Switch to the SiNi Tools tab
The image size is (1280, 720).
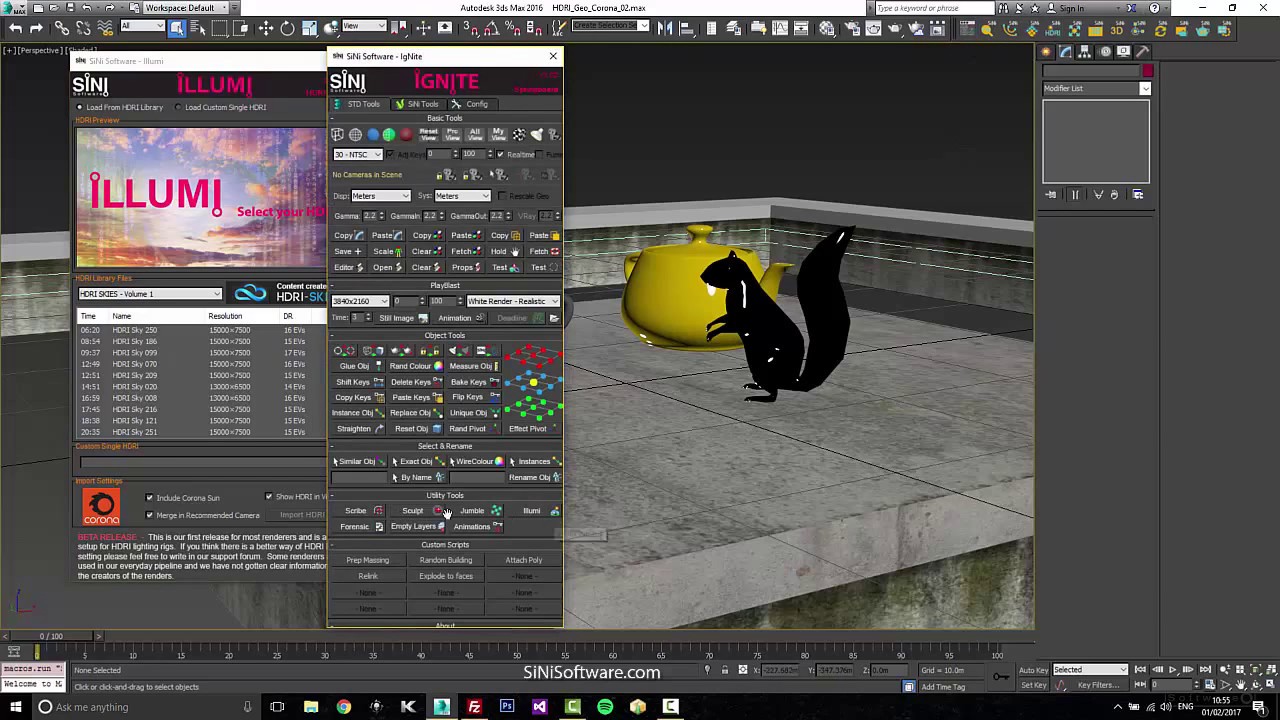tap(417, 104)
